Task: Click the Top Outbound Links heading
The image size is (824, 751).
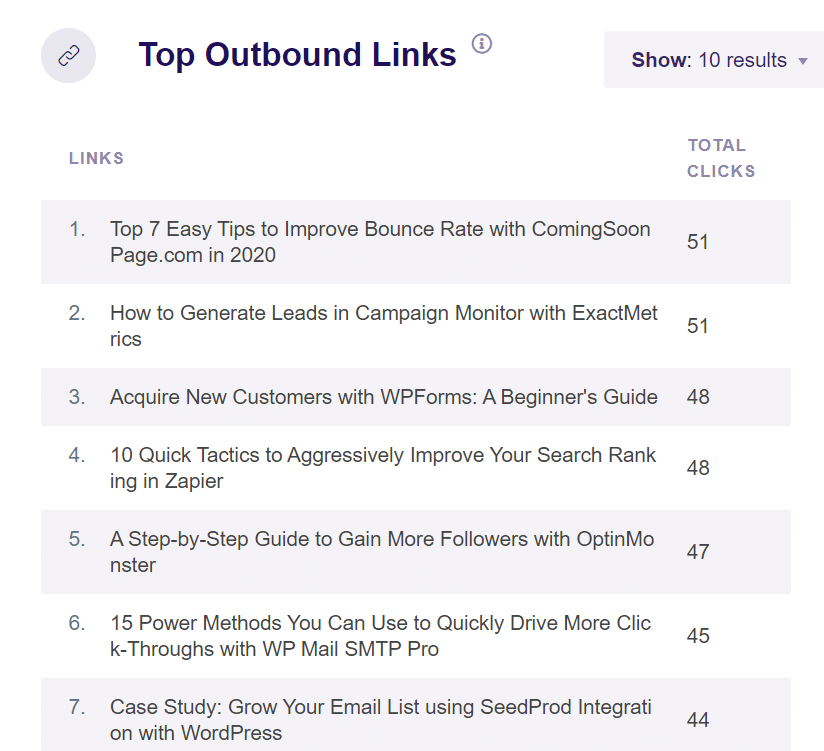Action: click(x=296, y=55)
